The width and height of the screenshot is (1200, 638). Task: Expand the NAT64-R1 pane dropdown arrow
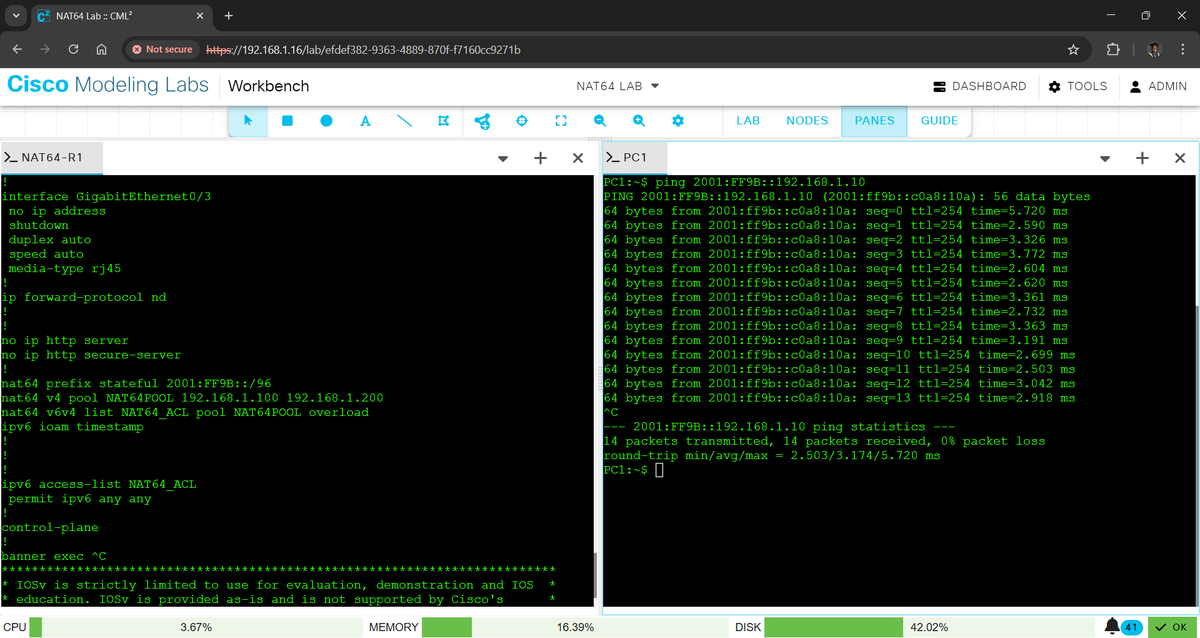point(503,158)
